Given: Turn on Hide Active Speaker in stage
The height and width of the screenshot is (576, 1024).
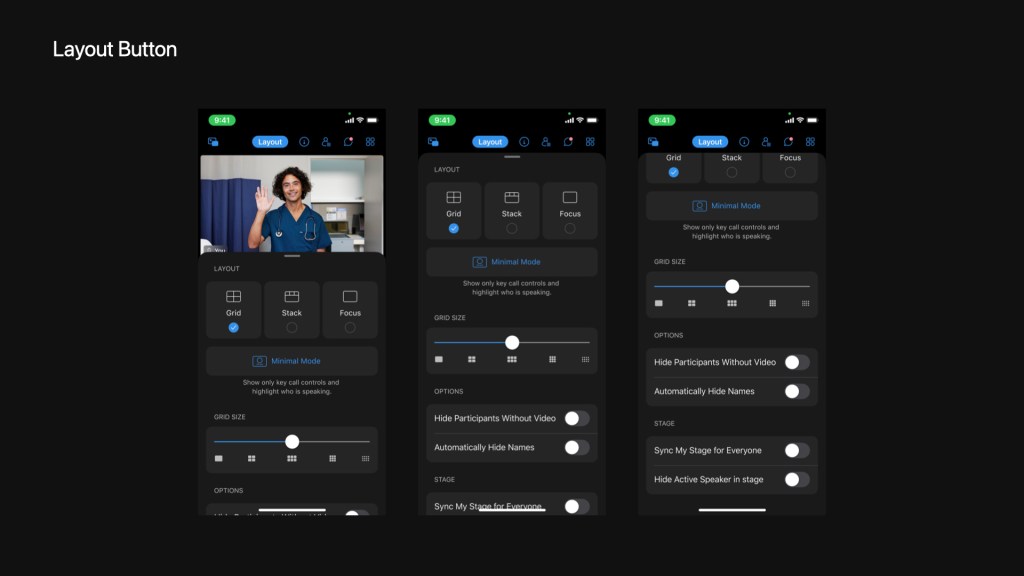Looking at the screenshot, I should click(x=796, y=479).
